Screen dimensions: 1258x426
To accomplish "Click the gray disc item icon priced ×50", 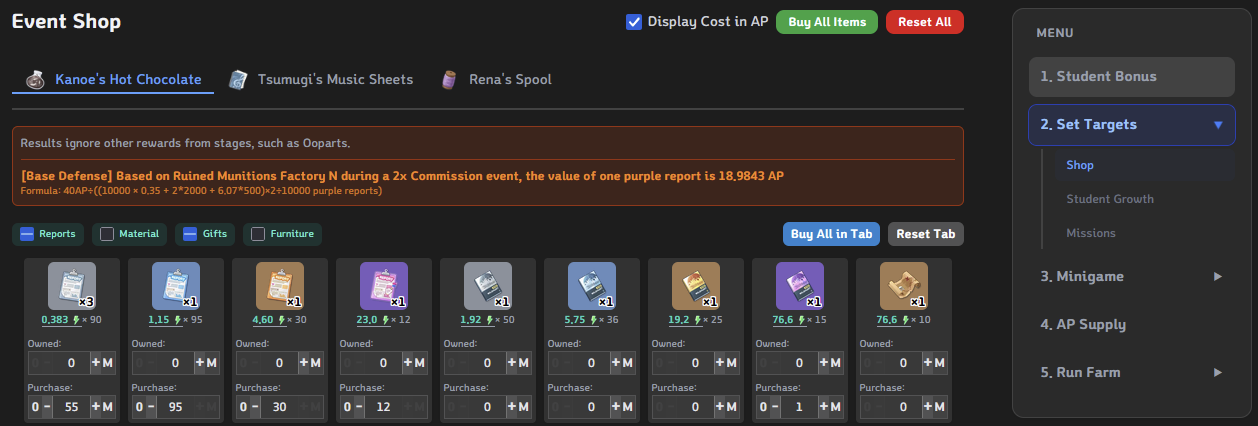I will click(x=488, y=286).
